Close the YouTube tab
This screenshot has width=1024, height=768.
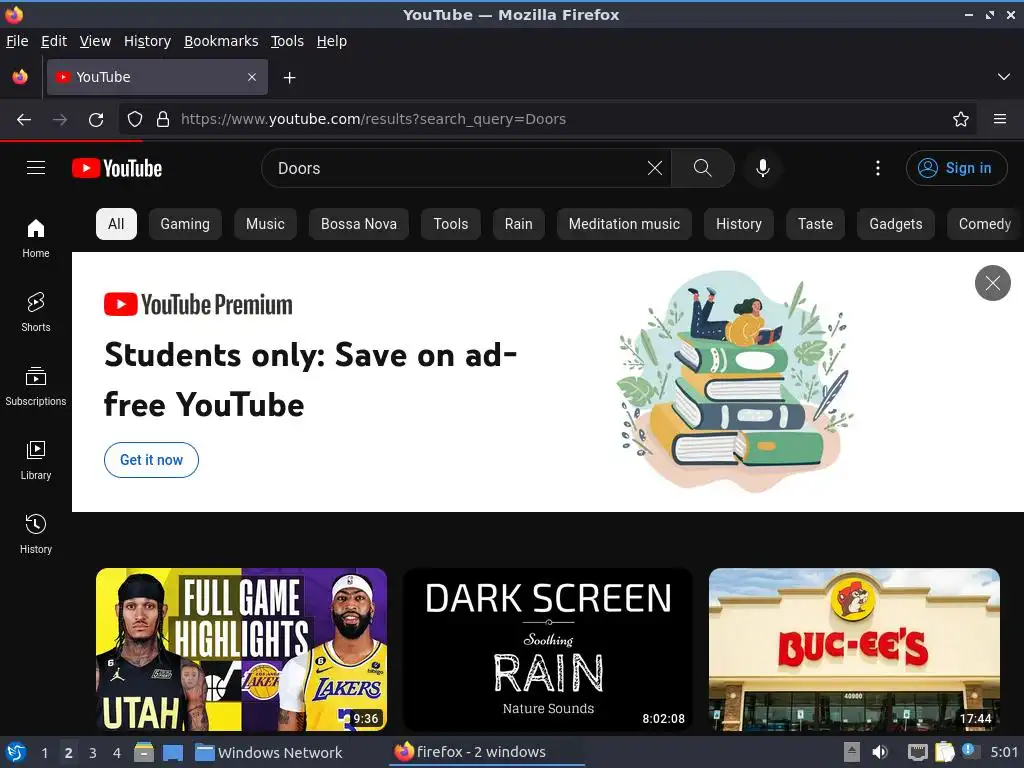252,77
